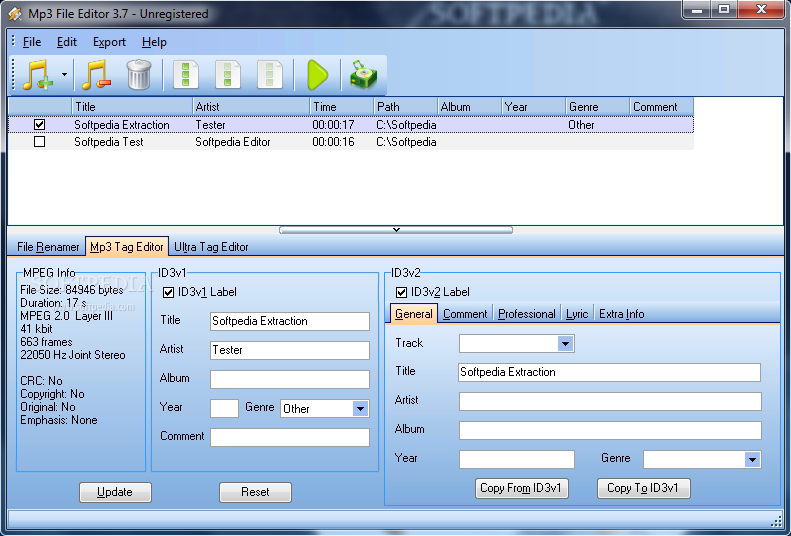Uncheck the Softpedia Extraction row checkbox
This screenshot has width=791, height=536.
[39, 125]
